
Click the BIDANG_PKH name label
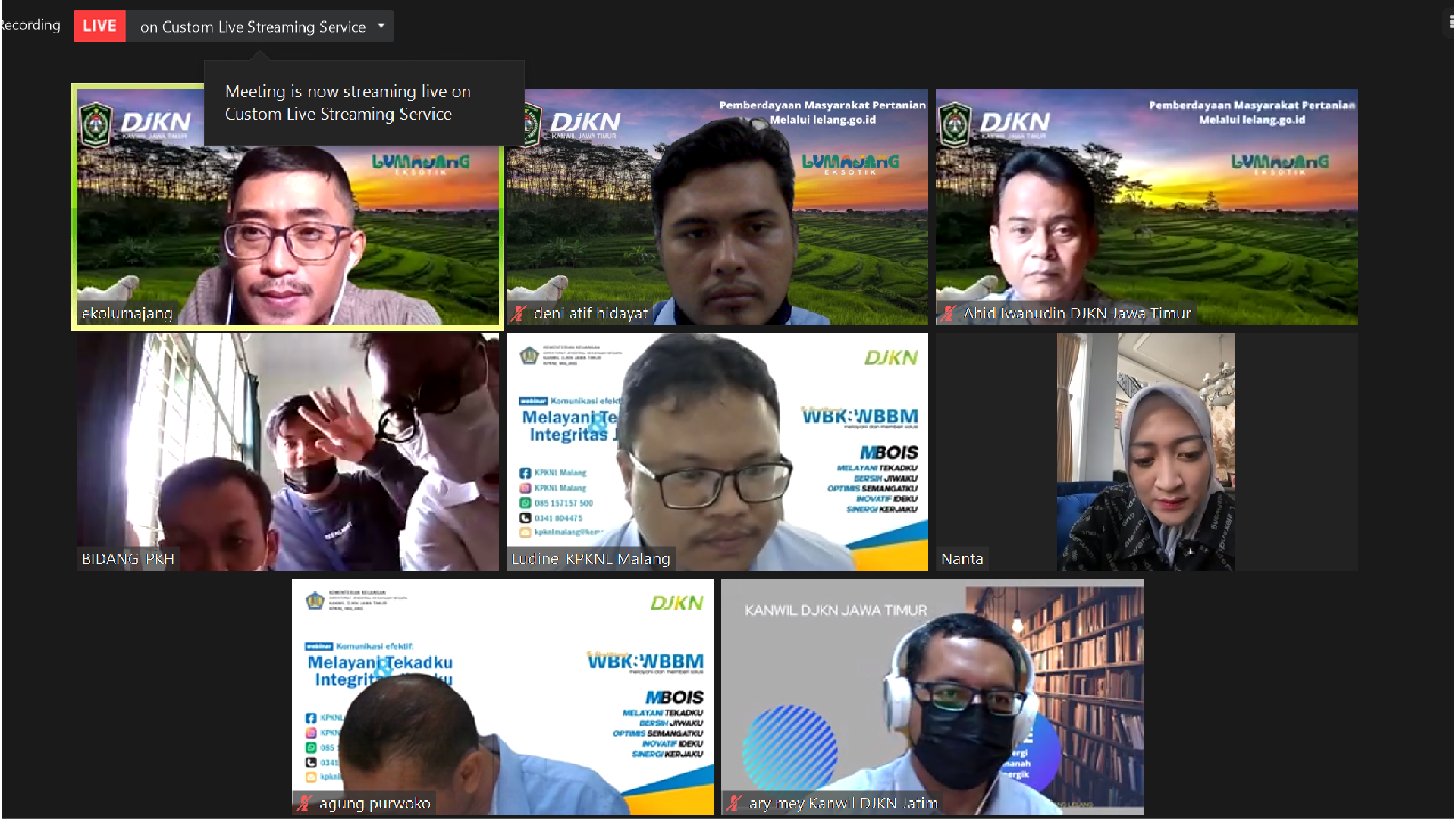tap(128, 559)
